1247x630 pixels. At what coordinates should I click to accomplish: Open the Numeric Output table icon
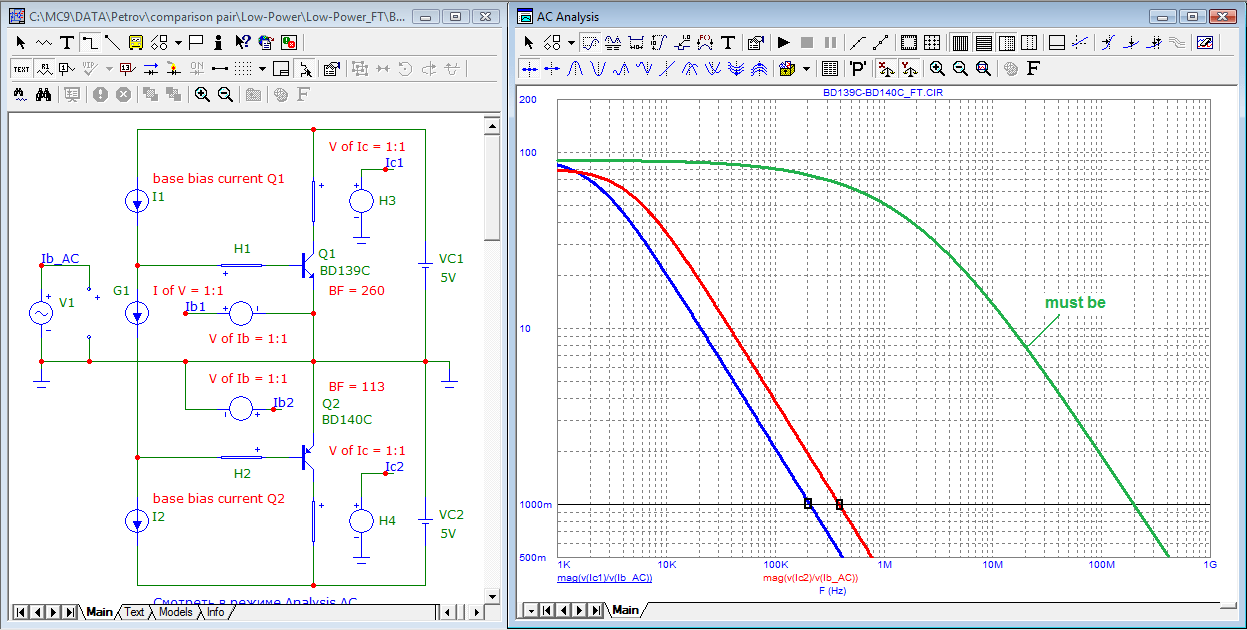pos(829,68)
